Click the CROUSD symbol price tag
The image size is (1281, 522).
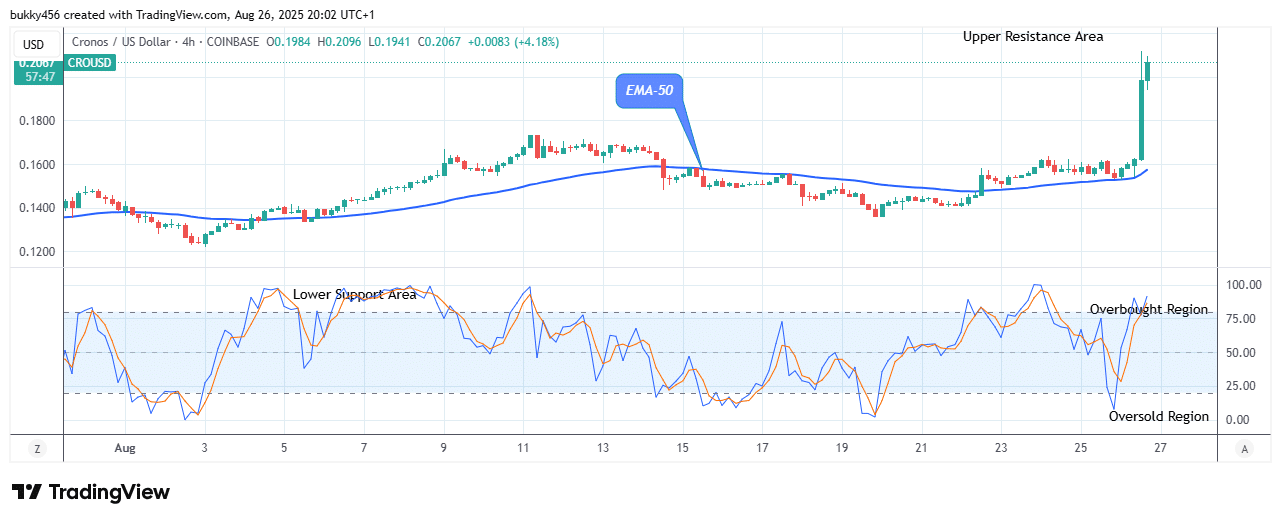click(90, 63)
